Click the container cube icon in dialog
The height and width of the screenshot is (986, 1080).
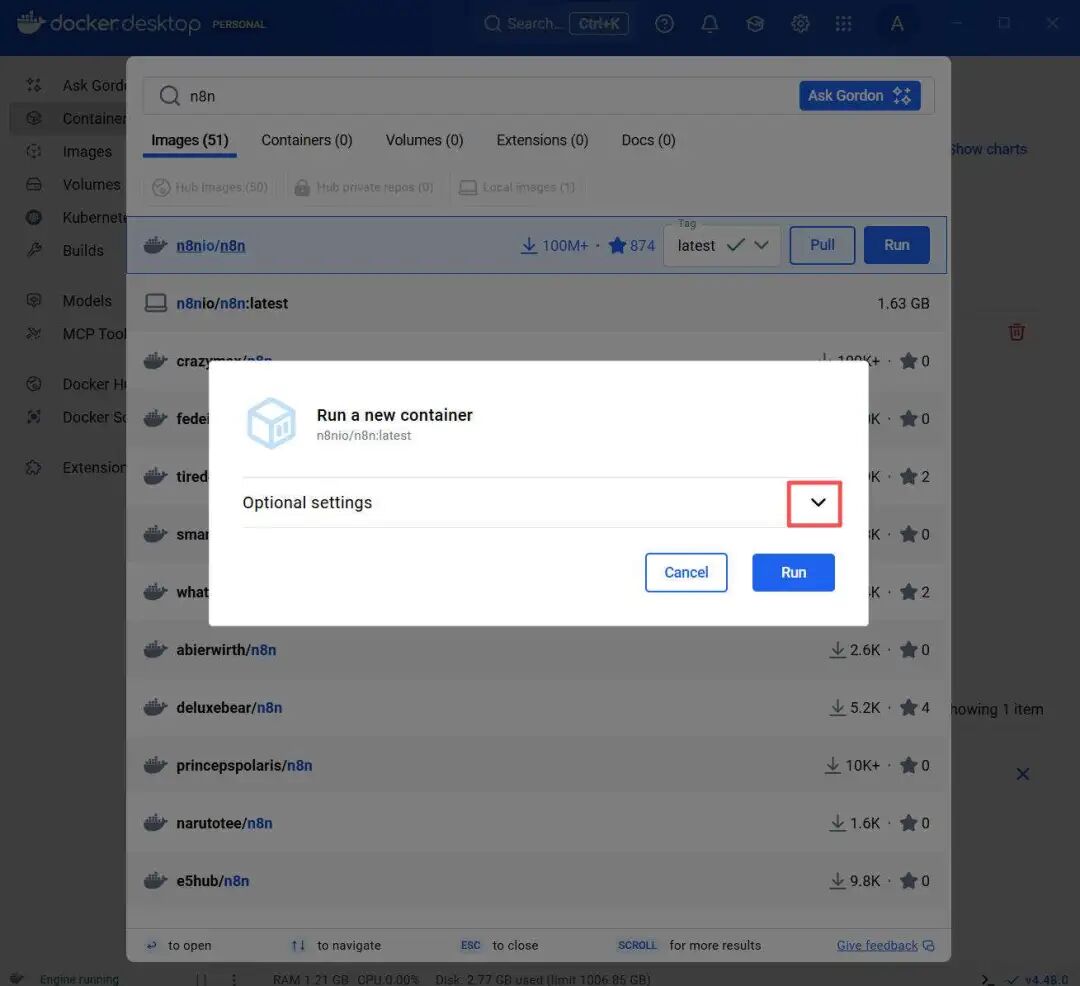pyautogui.click(x=271, y=423)
